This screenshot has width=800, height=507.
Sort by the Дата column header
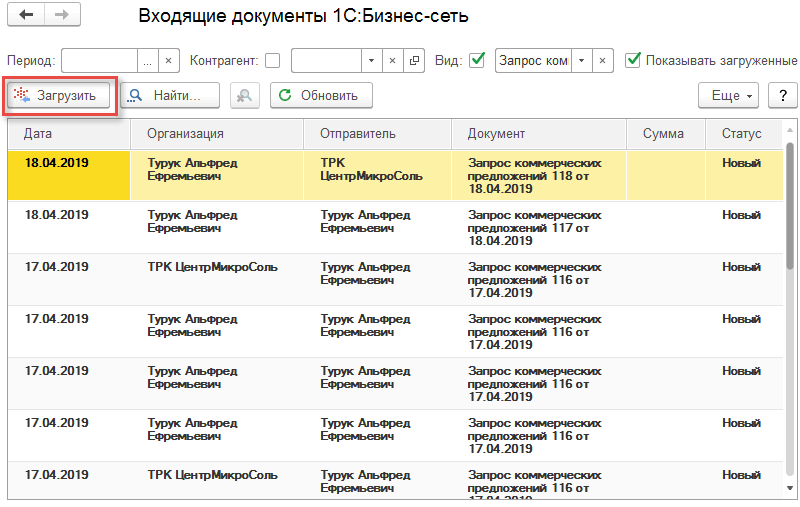coord(68,134)
